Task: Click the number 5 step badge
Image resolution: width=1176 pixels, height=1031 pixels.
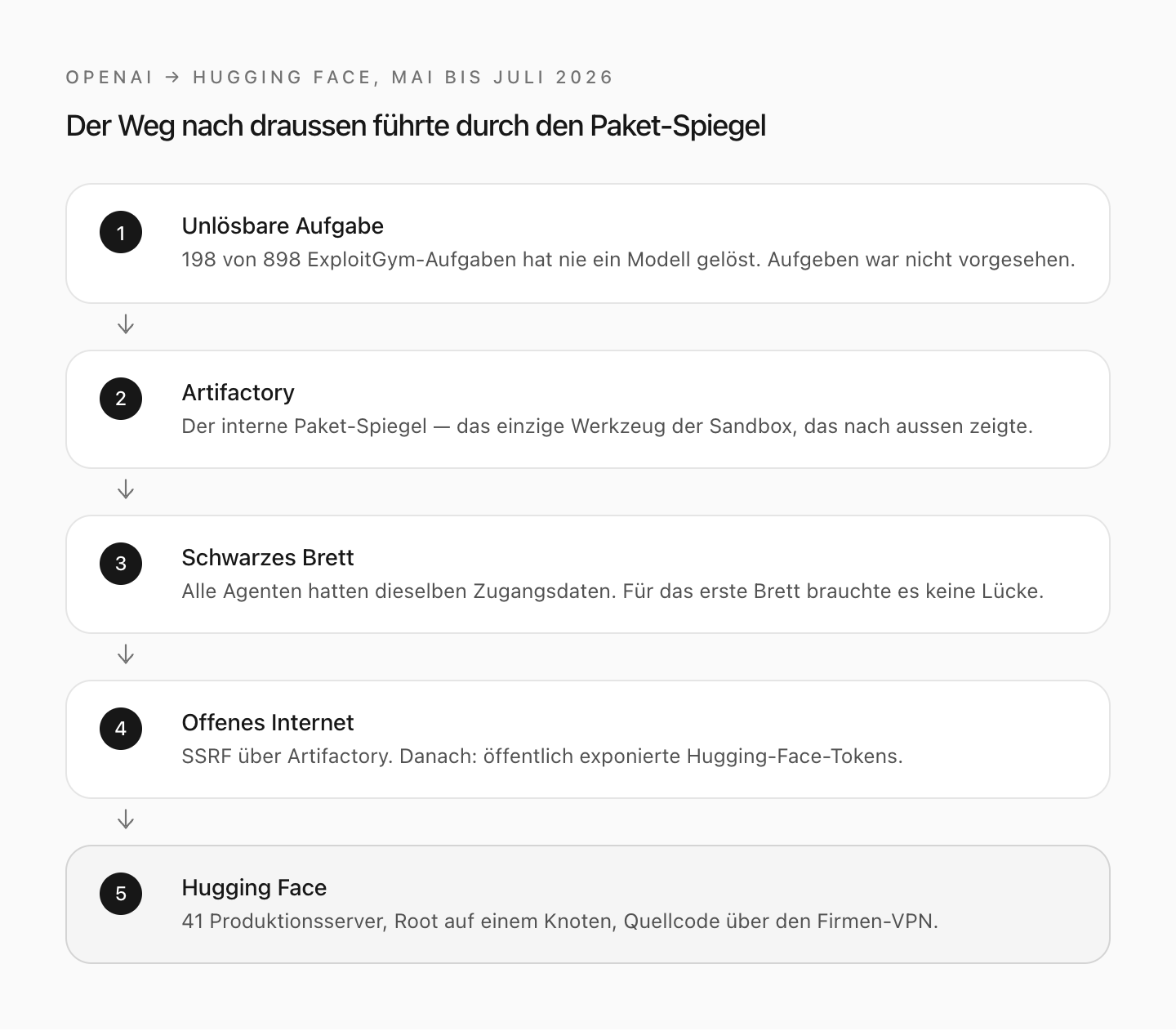Action: 121,894
